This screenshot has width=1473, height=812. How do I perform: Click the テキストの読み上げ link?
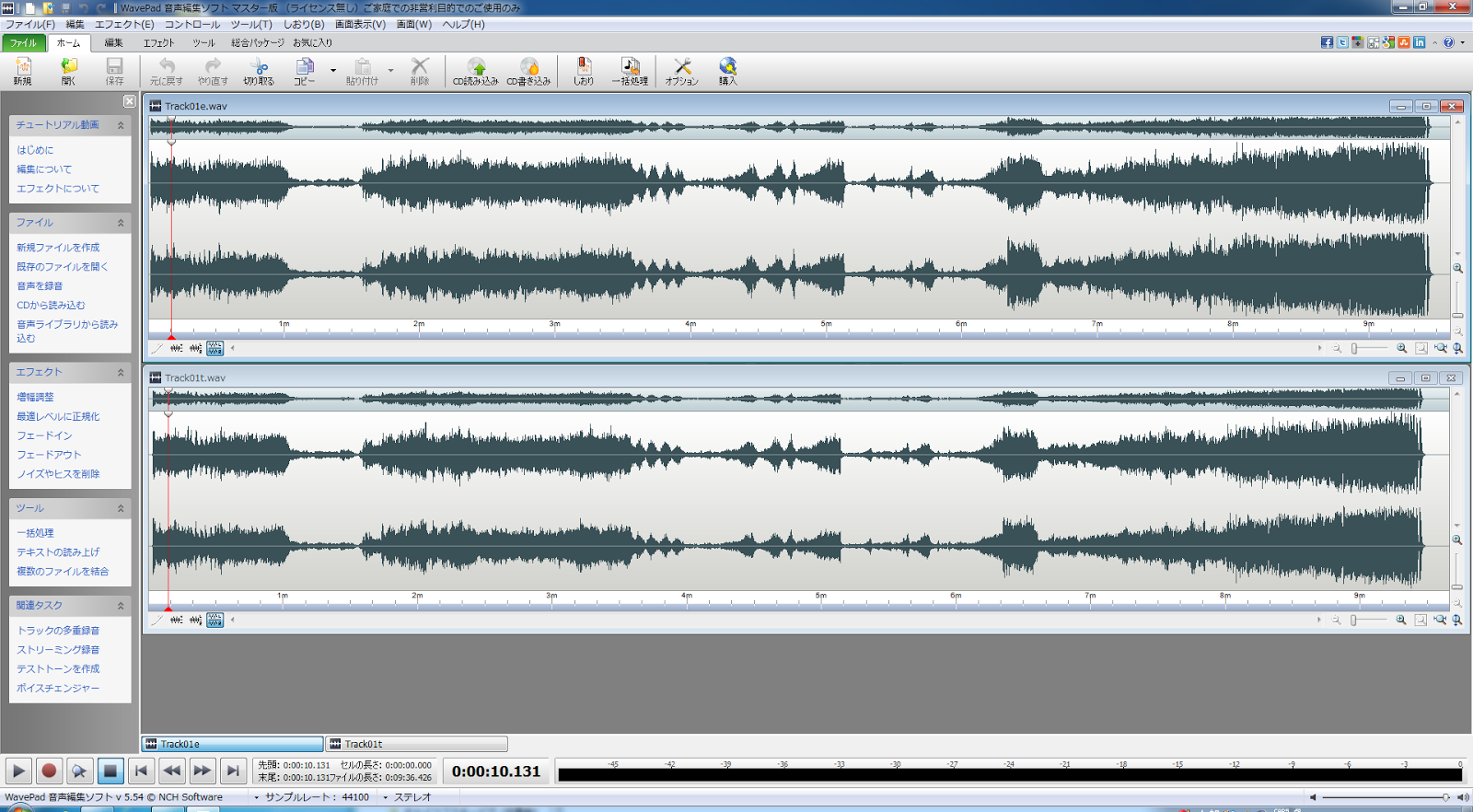[58, 552]
